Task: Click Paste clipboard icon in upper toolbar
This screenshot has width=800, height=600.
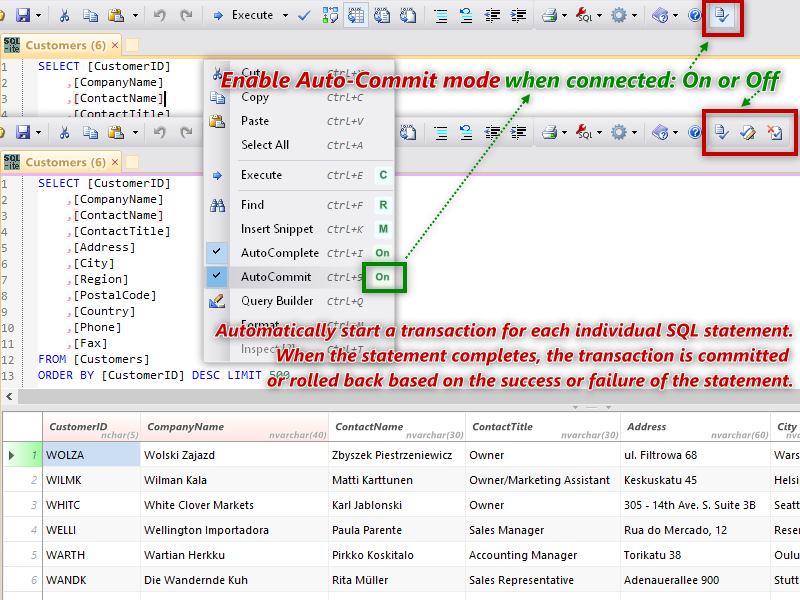Action: coord(116,15)
